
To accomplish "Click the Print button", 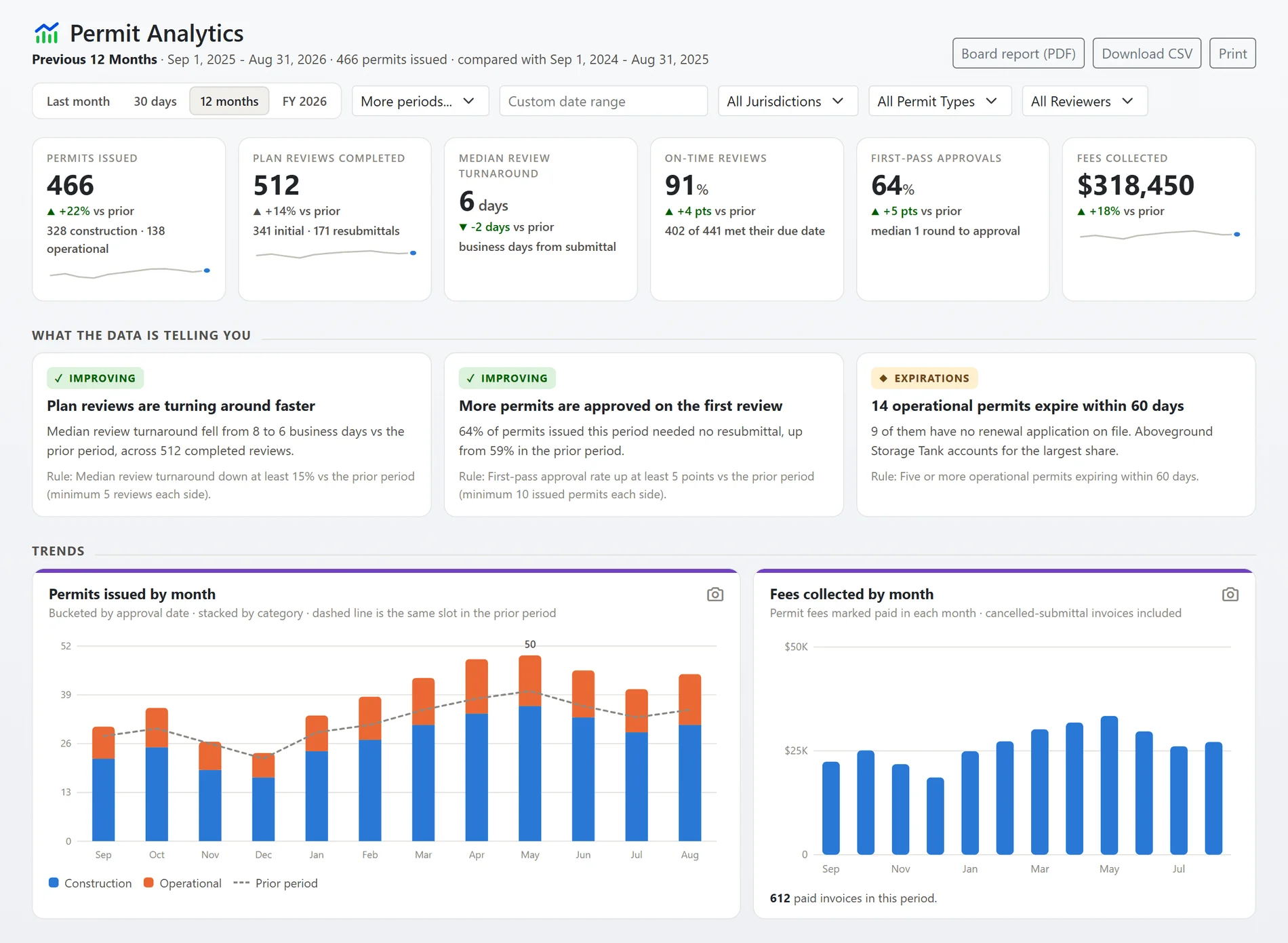I will coord(1232,54).
